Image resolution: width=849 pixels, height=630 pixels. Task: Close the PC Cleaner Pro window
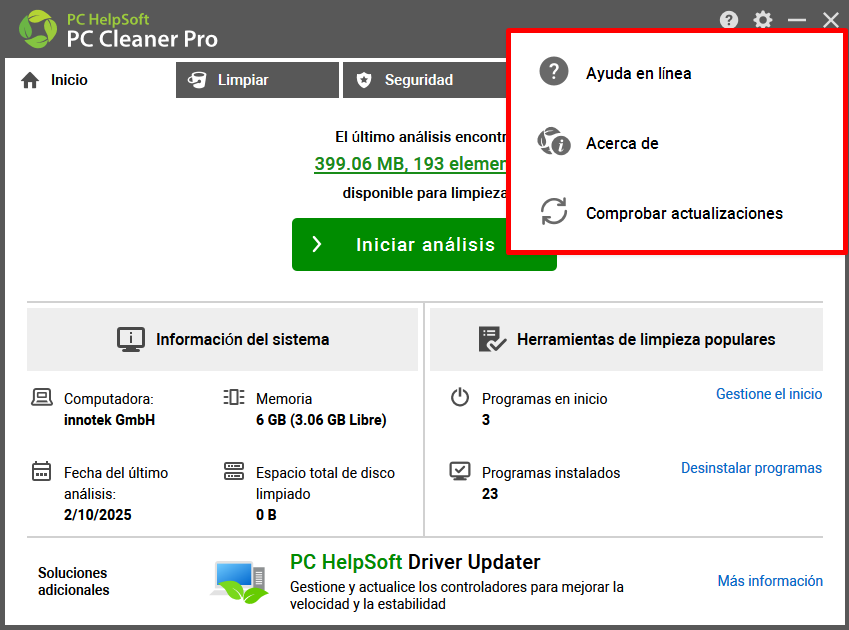(830, 20)
